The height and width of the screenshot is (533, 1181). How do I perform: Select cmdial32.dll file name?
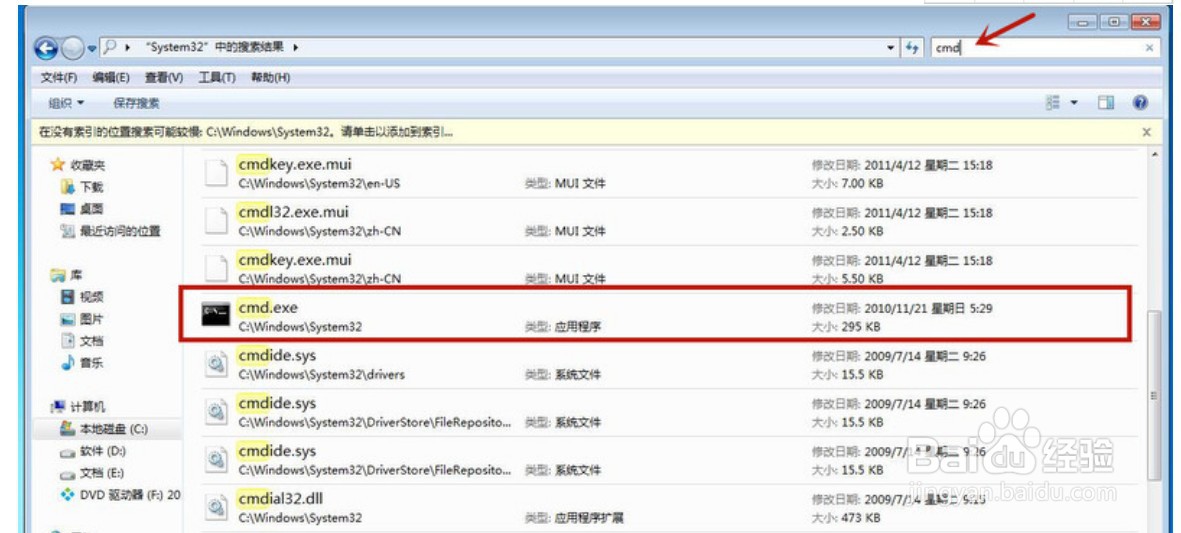click(280, 499)
